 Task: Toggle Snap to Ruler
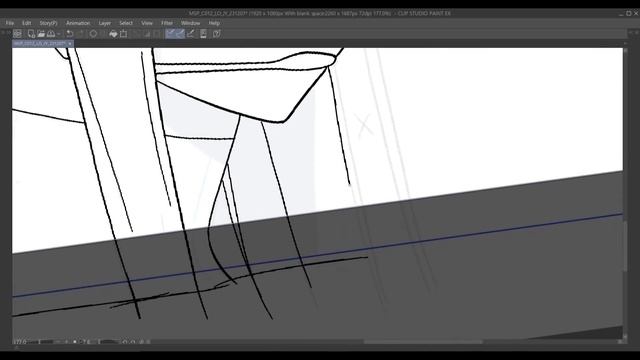click(170, 34)
